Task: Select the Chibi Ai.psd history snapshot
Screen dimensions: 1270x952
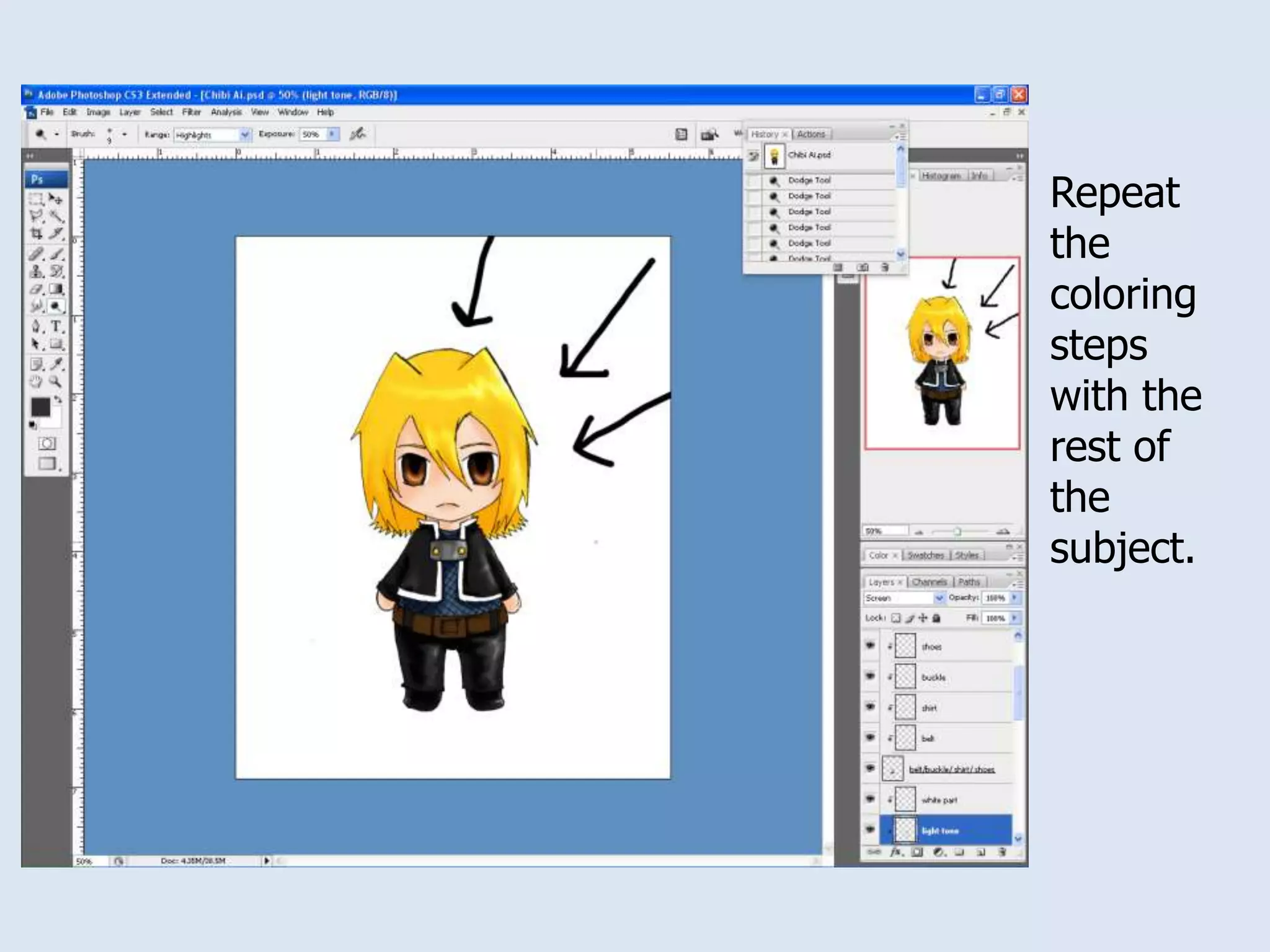Action: (822, 156)
